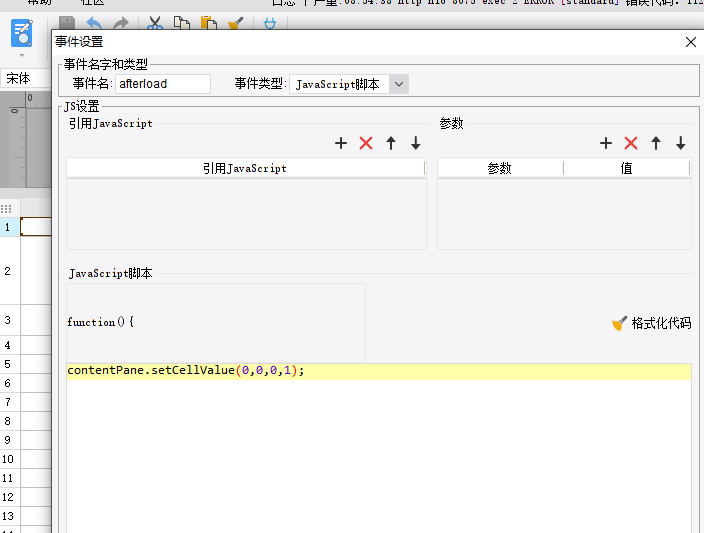Screen dimensions: 704x533
Task: Click the empty parameter table area
Action: click(564, 214)
